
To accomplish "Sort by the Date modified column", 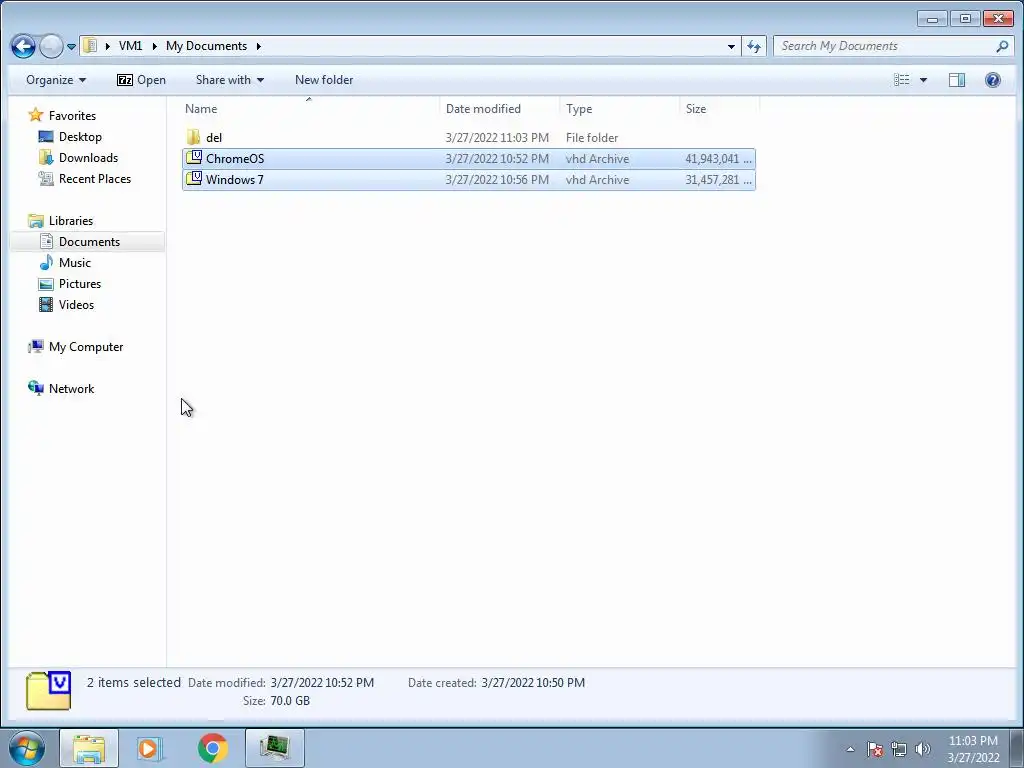I will 500,108.
